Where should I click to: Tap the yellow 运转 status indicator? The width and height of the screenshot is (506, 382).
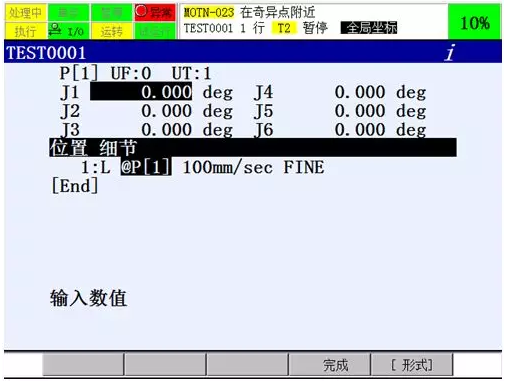coord(112,31)
